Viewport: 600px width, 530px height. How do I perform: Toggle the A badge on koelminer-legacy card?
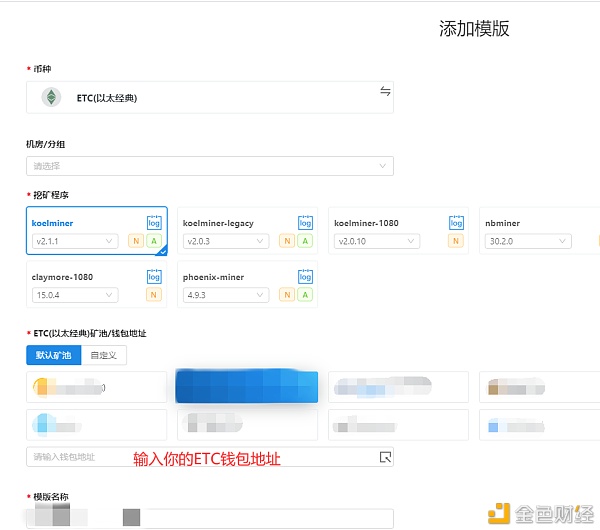click(x=304, y=241)
